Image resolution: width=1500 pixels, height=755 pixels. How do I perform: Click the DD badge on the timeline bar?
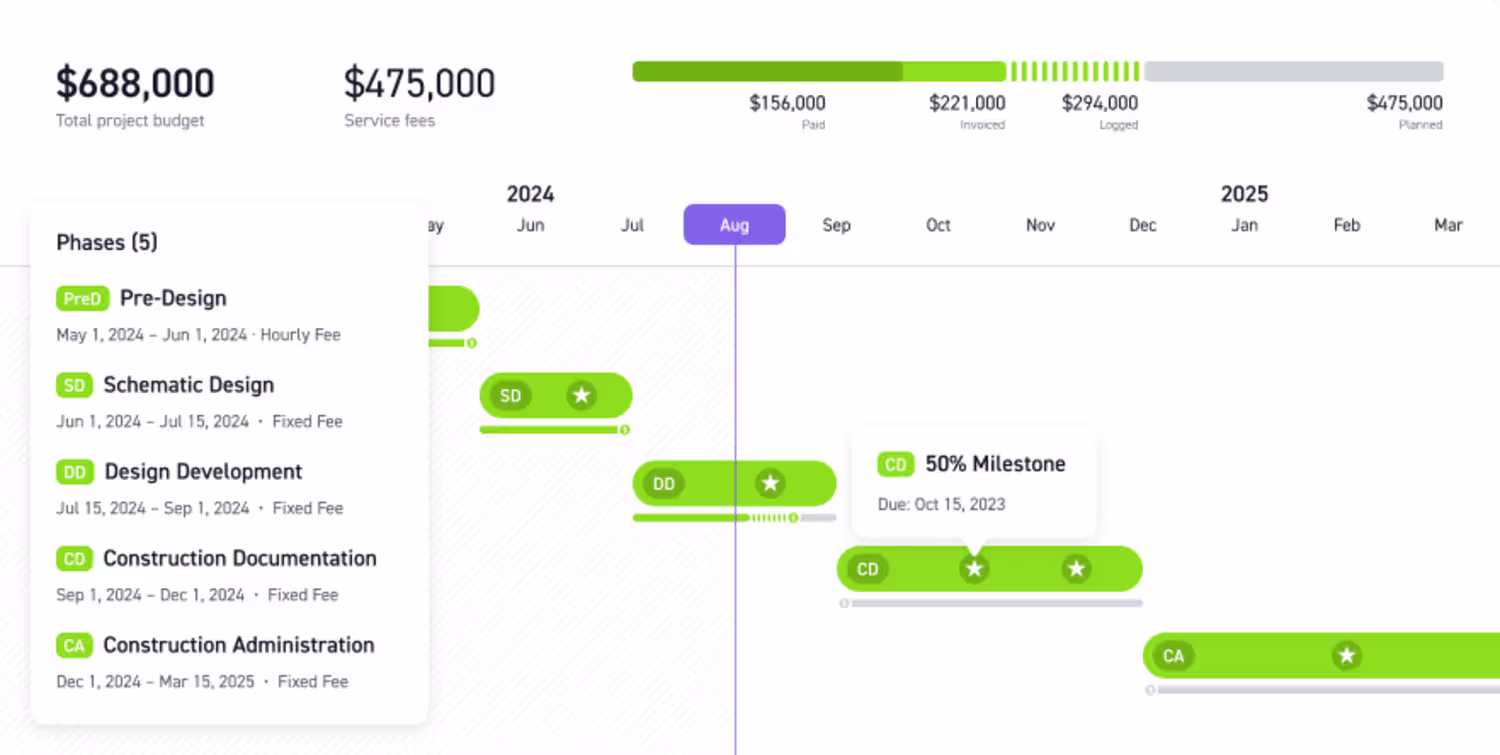[x=664, y=484]
